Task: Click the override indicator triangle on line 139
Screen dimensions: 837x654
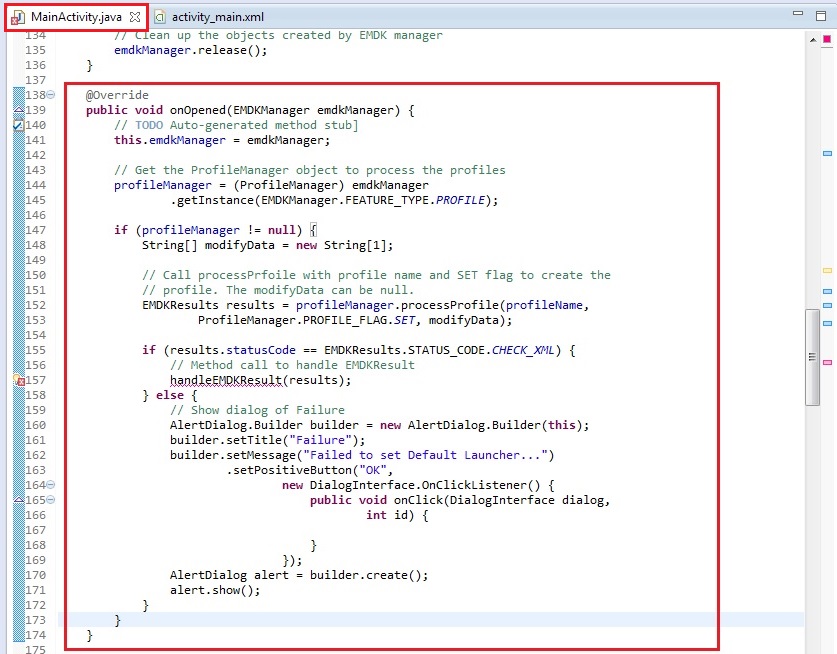Action: coord(19,112)
